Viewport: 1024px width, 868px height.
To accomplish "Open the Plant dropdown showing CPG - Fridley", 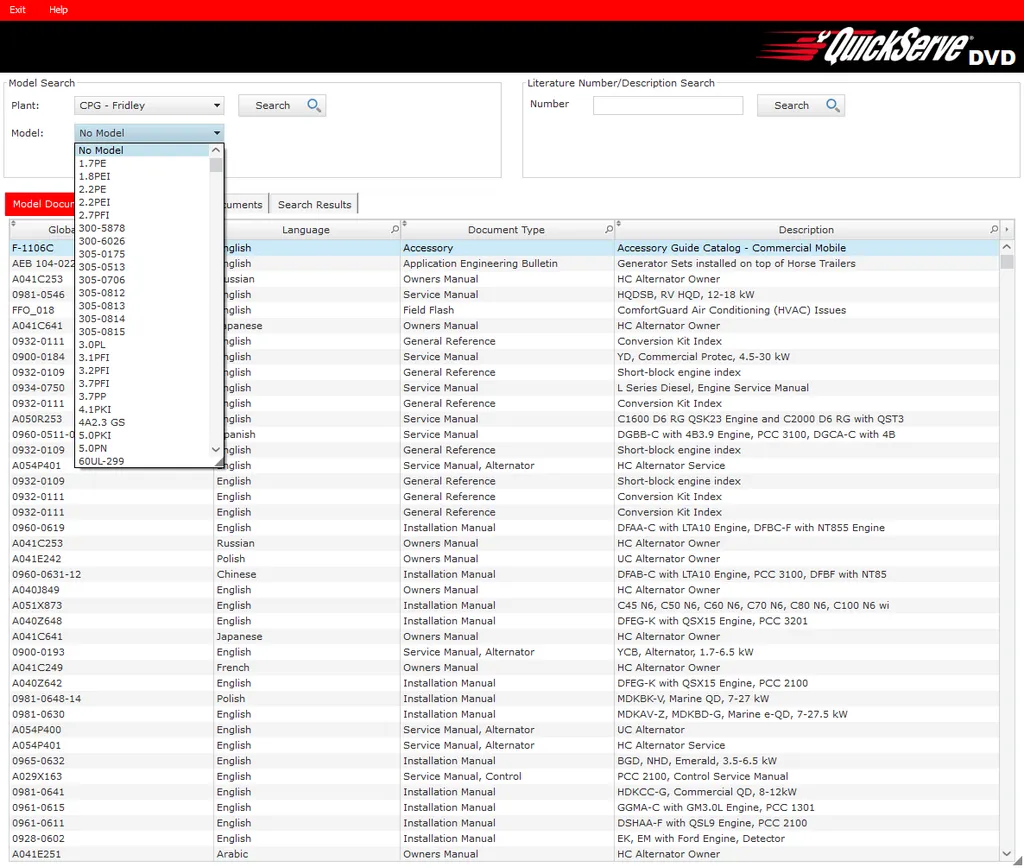I will pyautogui.click(x=149, y=105).
